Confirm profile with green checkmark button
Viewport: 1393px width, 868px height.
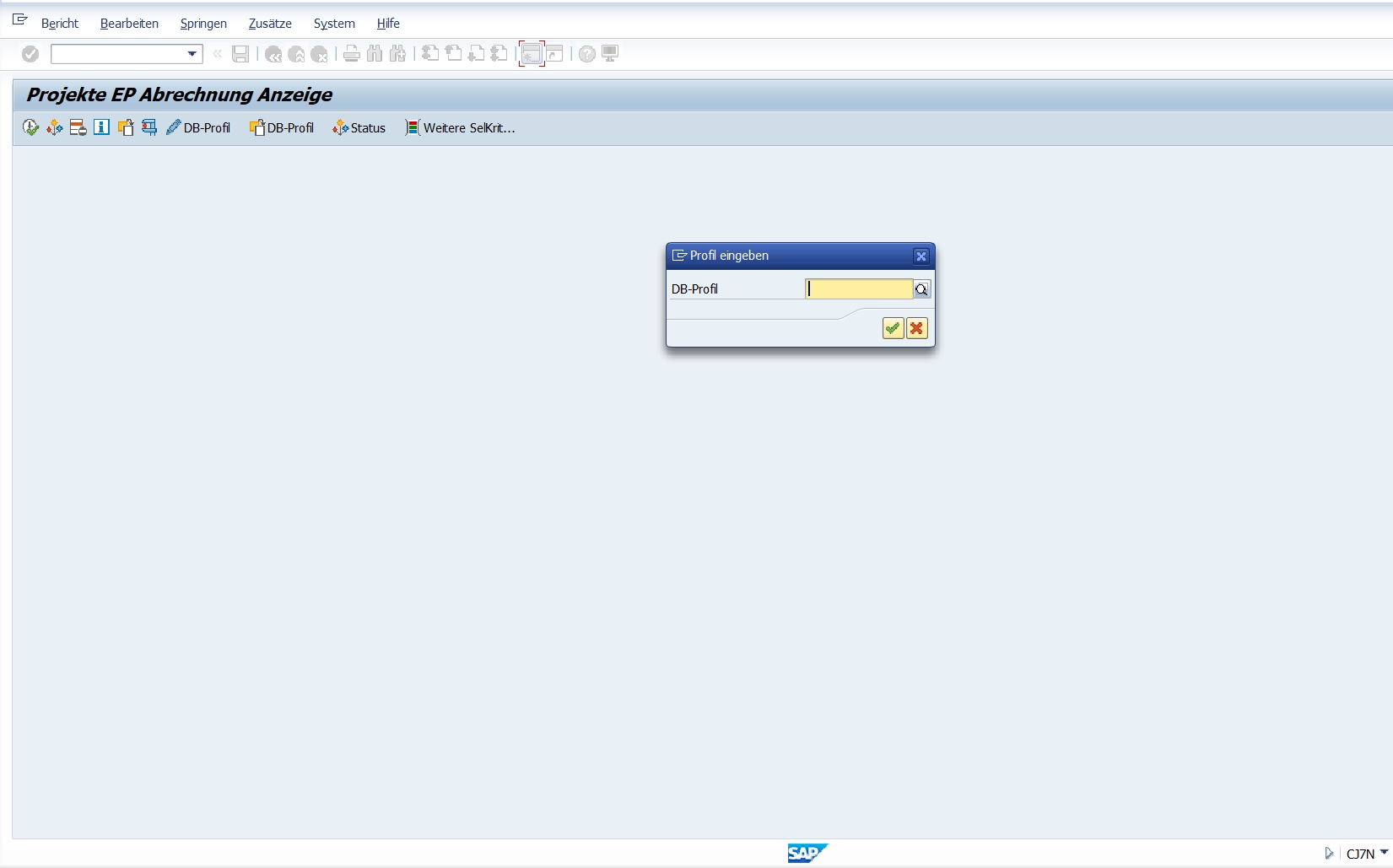pyautogui.click(x=893, y=328)
